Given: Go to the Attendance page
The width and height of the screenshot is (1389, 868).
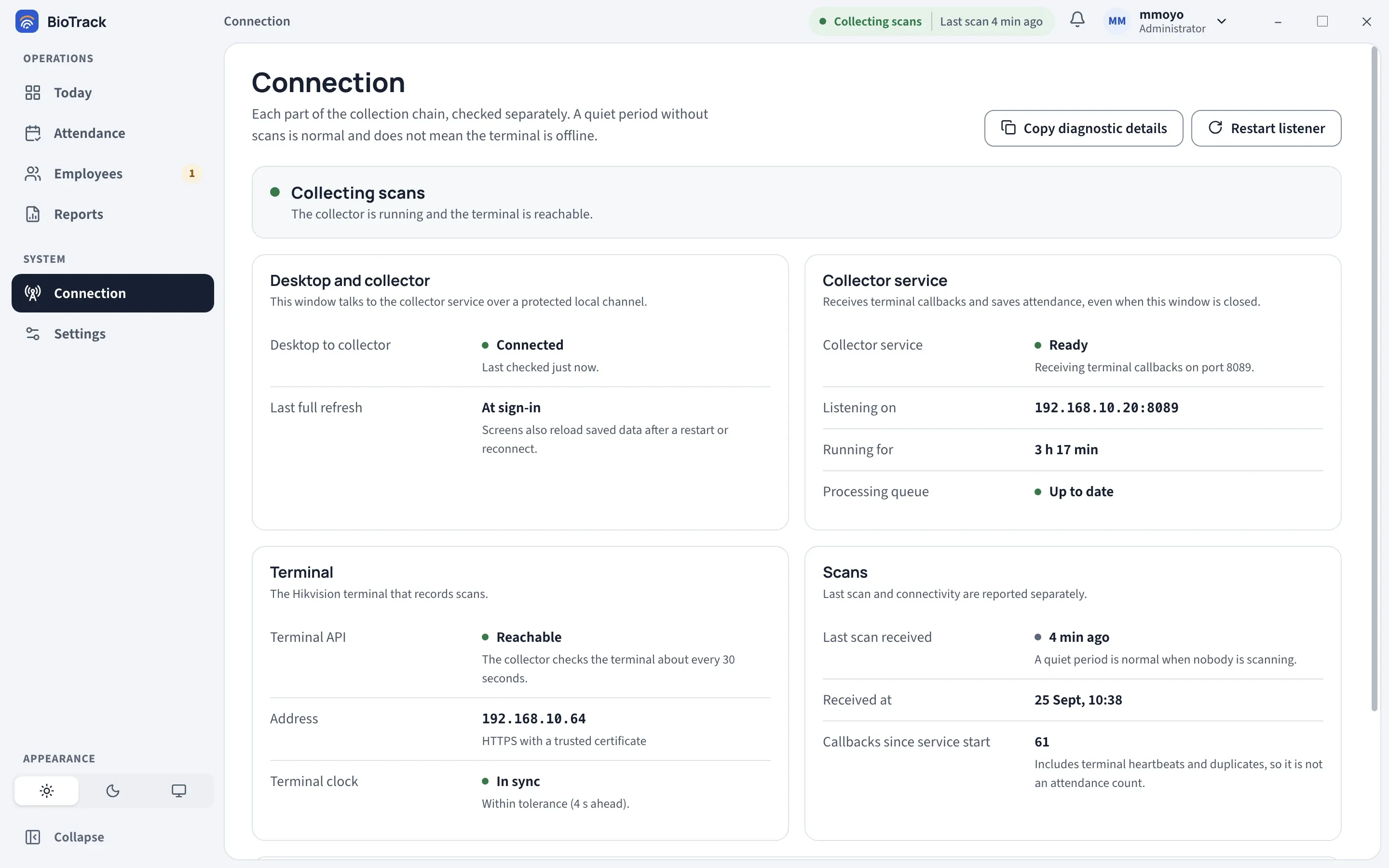Looking at the screenshot, I should (x=112, y=133).
